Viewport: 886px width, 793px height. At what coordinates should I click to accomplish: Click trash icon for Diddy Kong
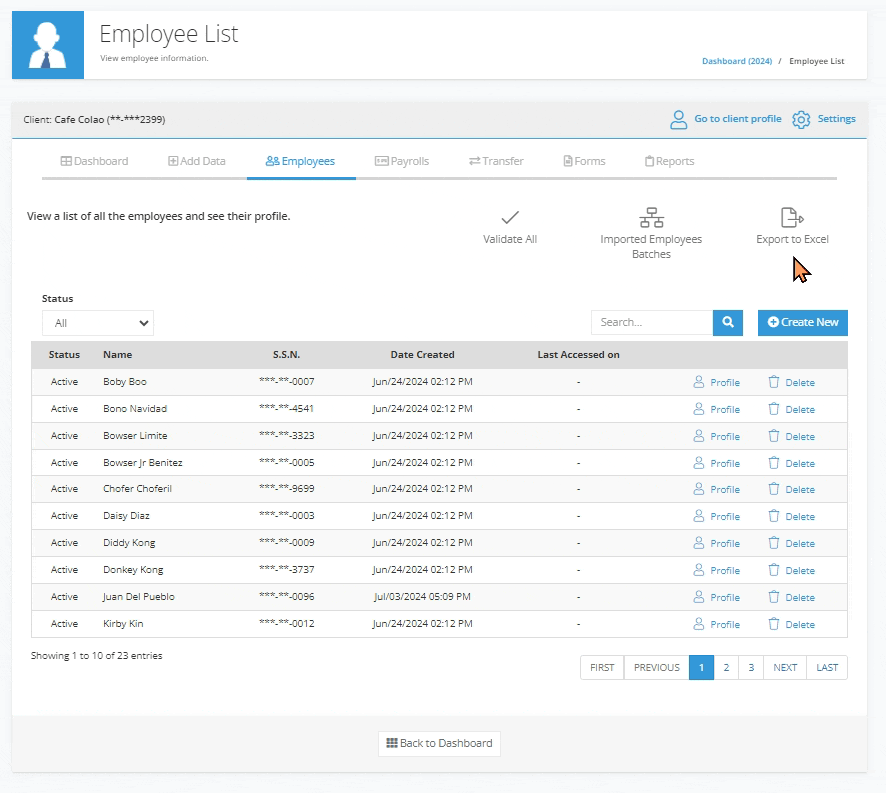pos(774,543)
